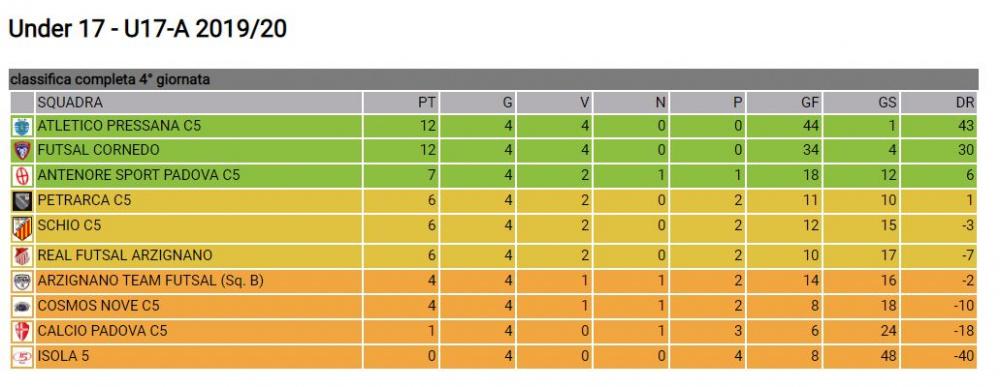Select the Isola 5 team logo
This screenshot has height=387, width=1000.
22,356
